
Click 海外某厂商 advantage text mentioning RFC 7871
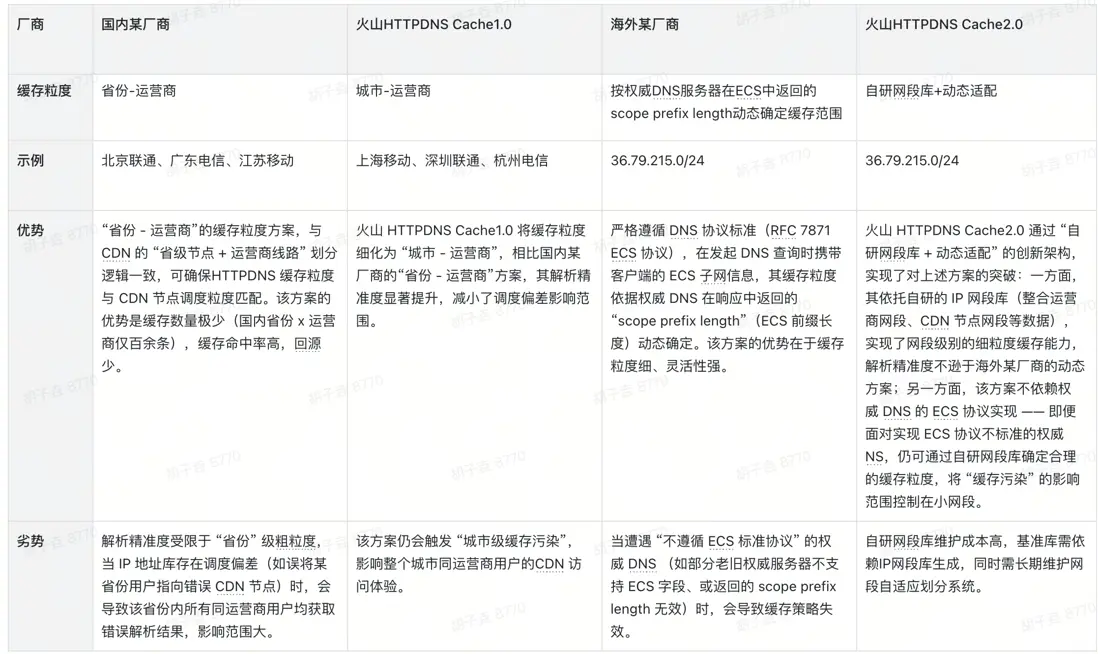[727, 298]
